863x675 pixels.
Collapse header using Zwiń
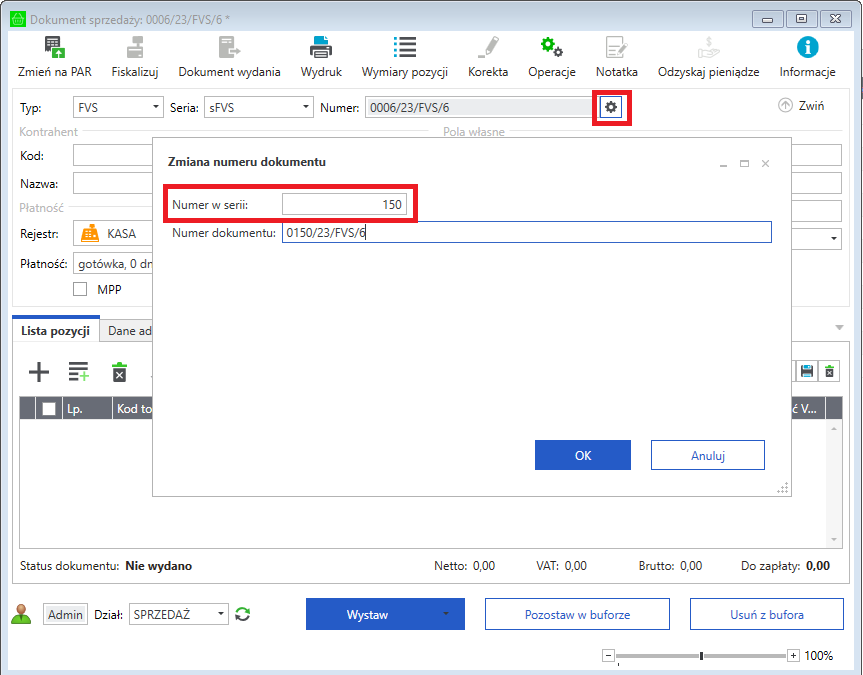[801, 106]
